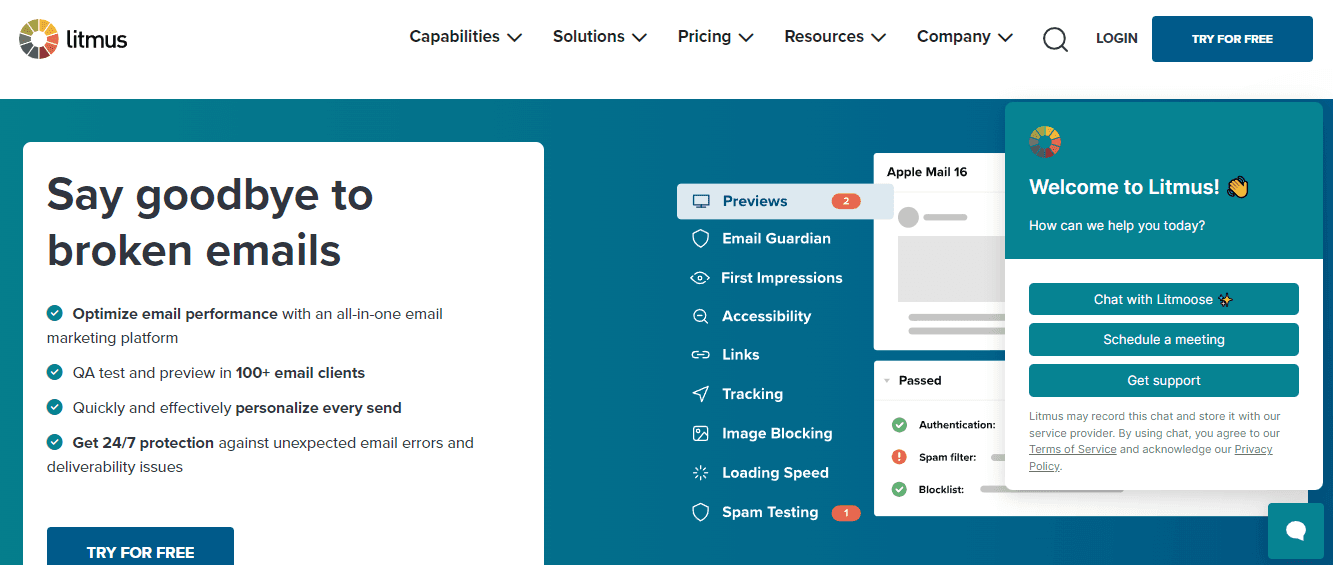Viewport: 1333px width, 565px height.
Task: Click the Previews badge showing 2
Action: pos(846,201)
